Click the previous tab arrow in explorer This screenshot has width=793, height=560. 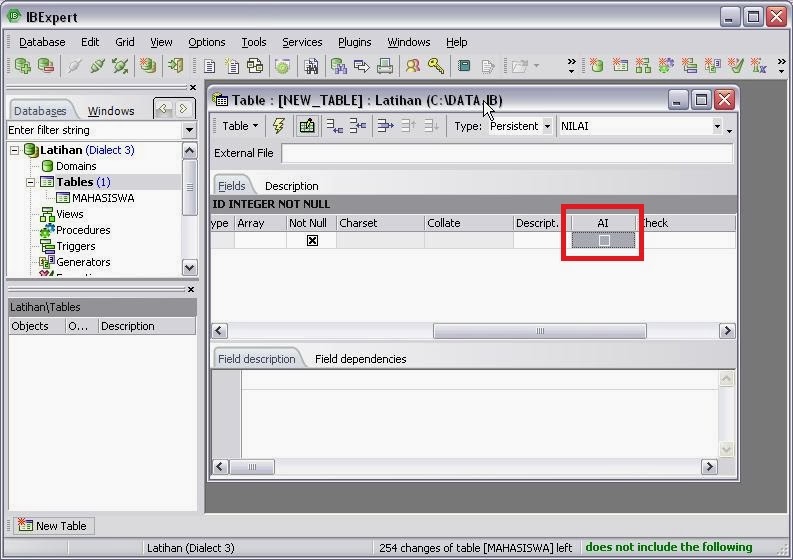click(x=164, y=108)
